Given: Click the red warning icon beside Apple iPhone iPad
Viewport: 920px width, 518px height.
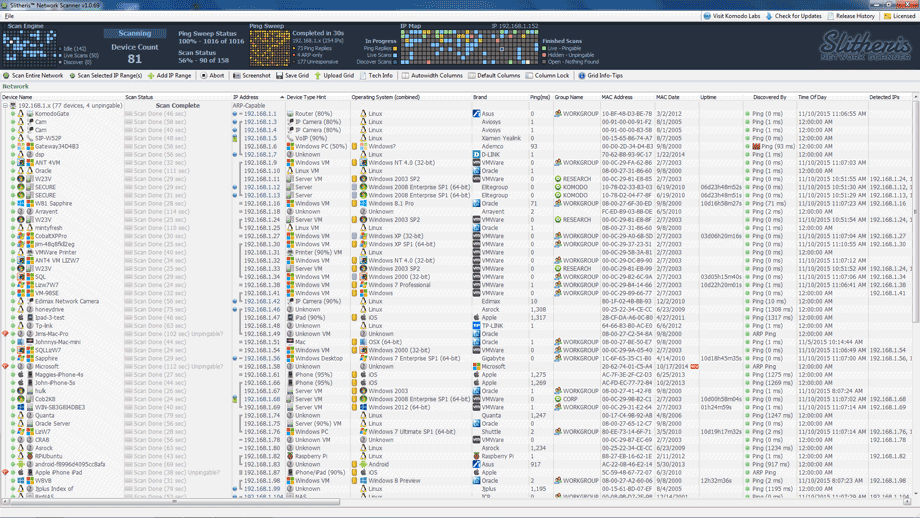Looking at the screenshot, I should 5,472.
